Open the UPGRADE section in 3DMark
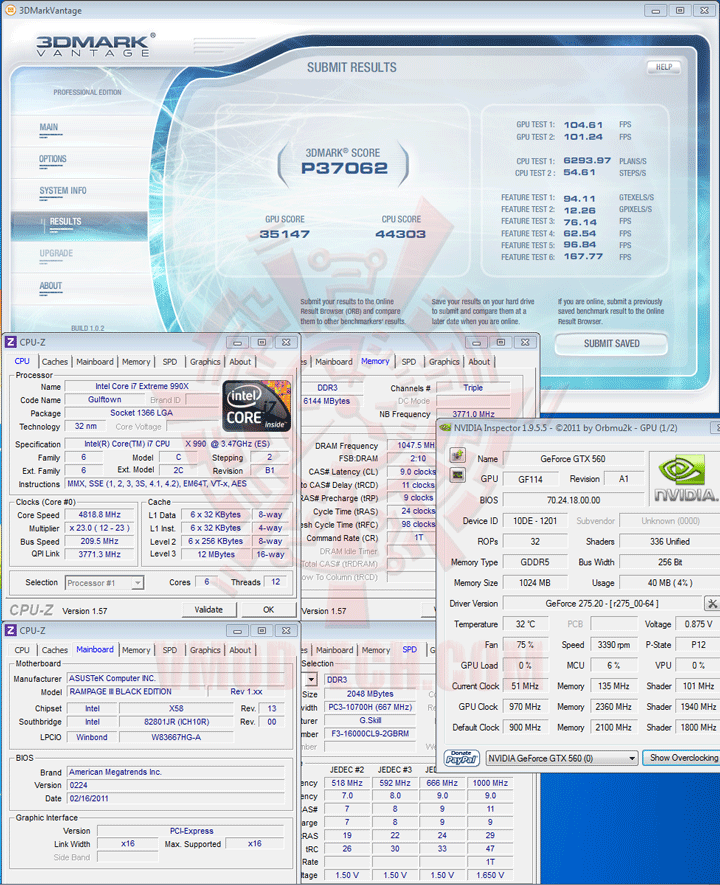 pyautogui.click(x=56, y=253)
